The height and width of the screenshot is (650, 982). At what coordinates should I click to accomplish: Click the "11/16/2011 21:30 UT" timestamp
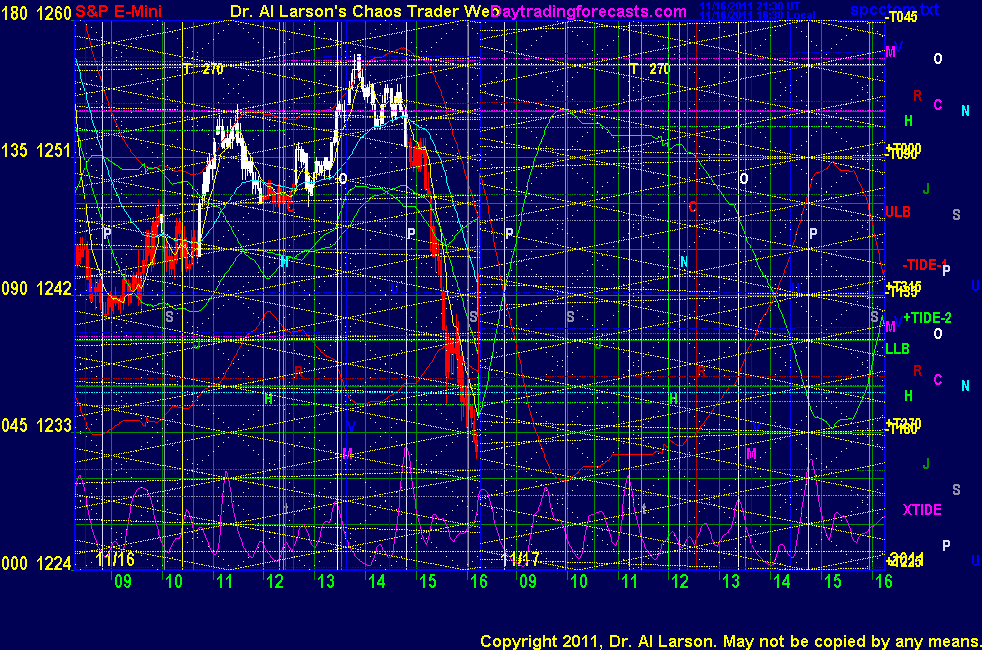point(750,6)
